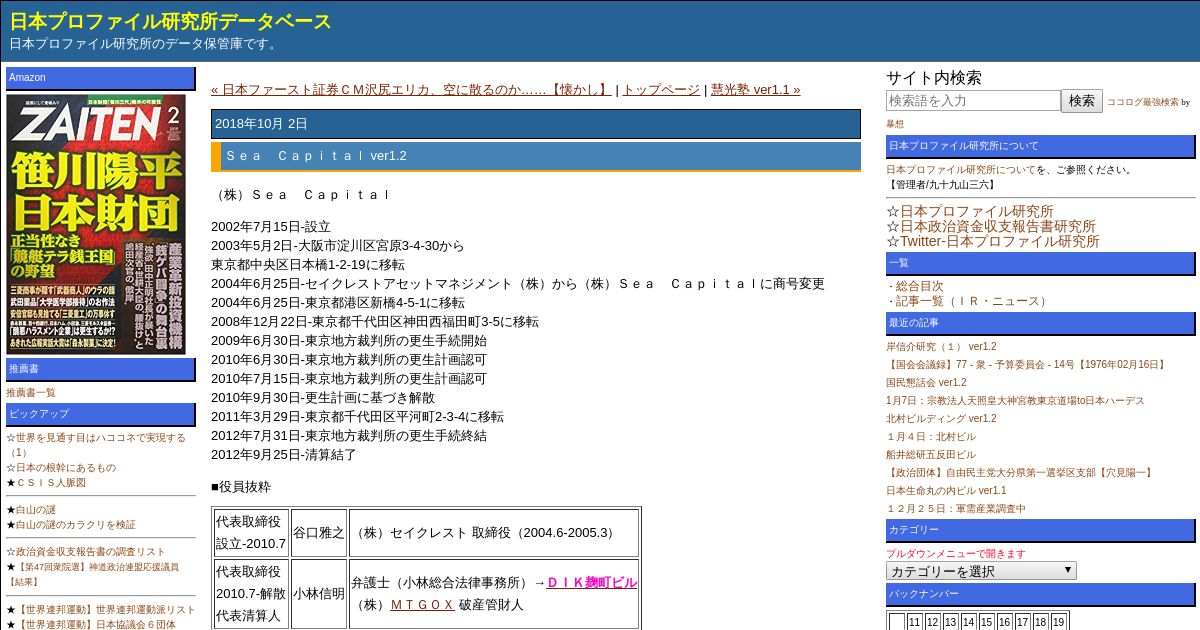Image resolution: width=1200 pixels, height=630 pixels.
Task: Click table cell 小林信明
Action: click(318, 593)
